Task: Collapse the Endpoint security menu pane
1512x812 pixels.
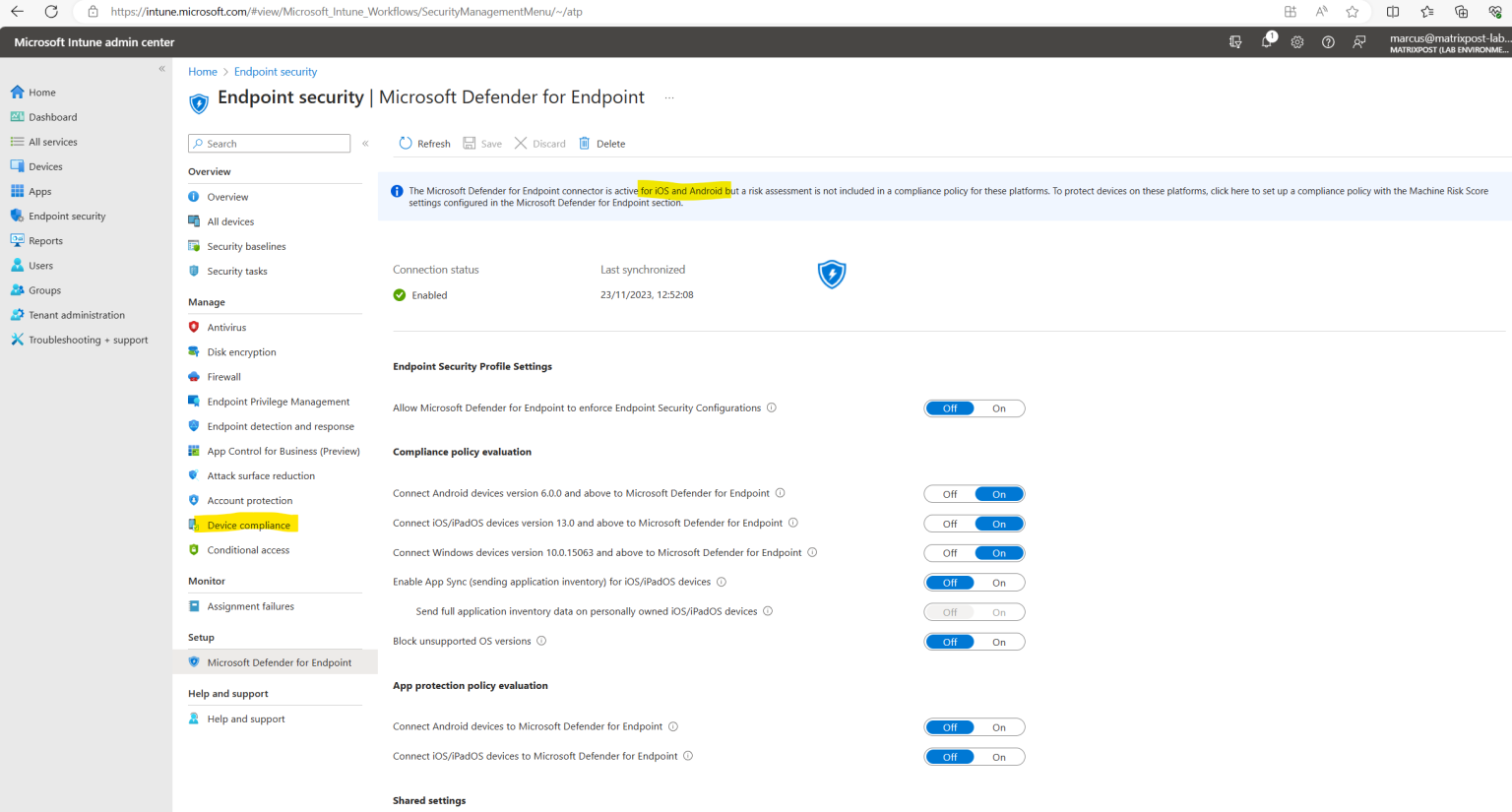Action: pos(365,143)
